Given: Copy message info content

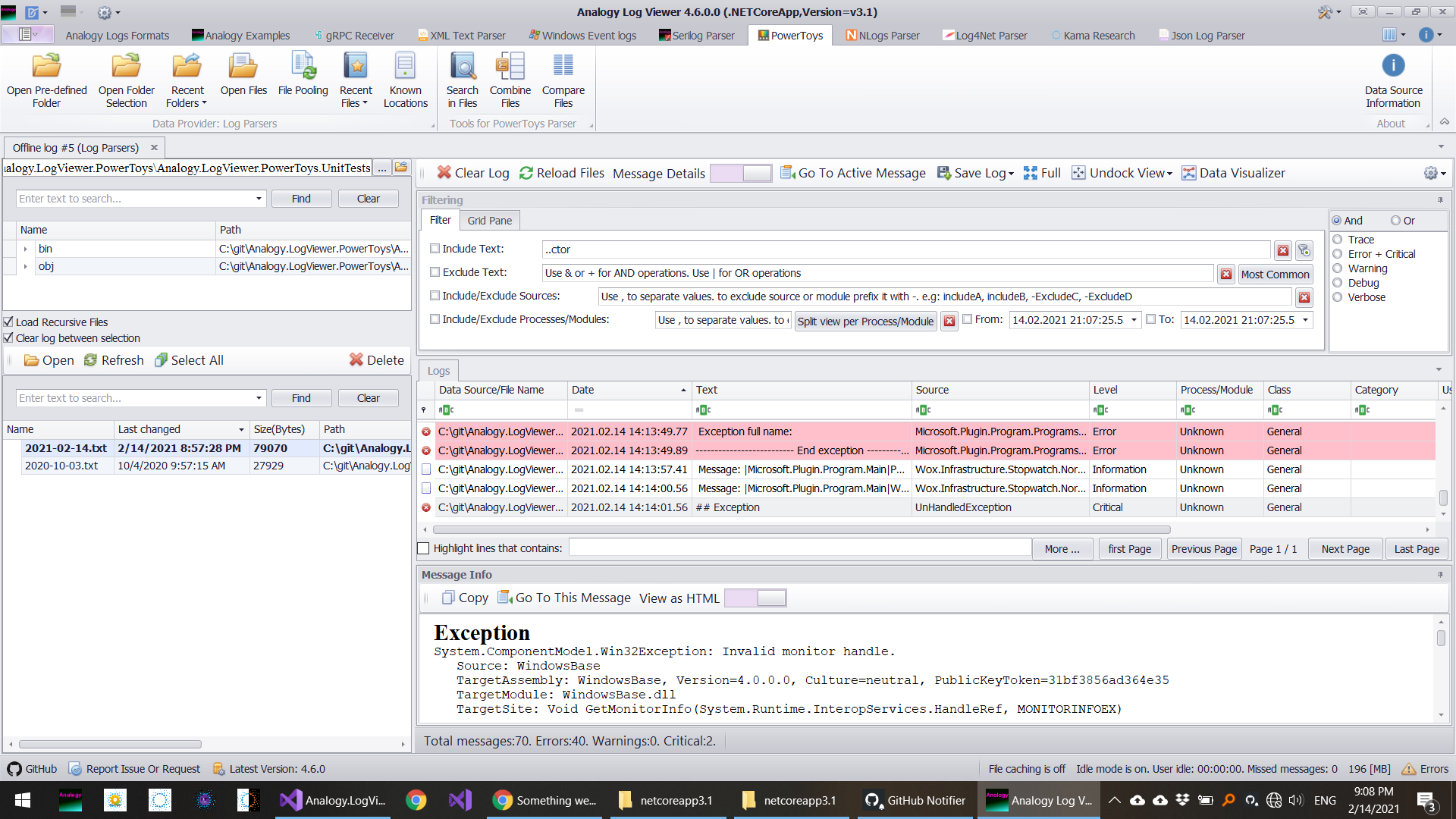Looking at the screenshot, I should click(x=465, y=598).
